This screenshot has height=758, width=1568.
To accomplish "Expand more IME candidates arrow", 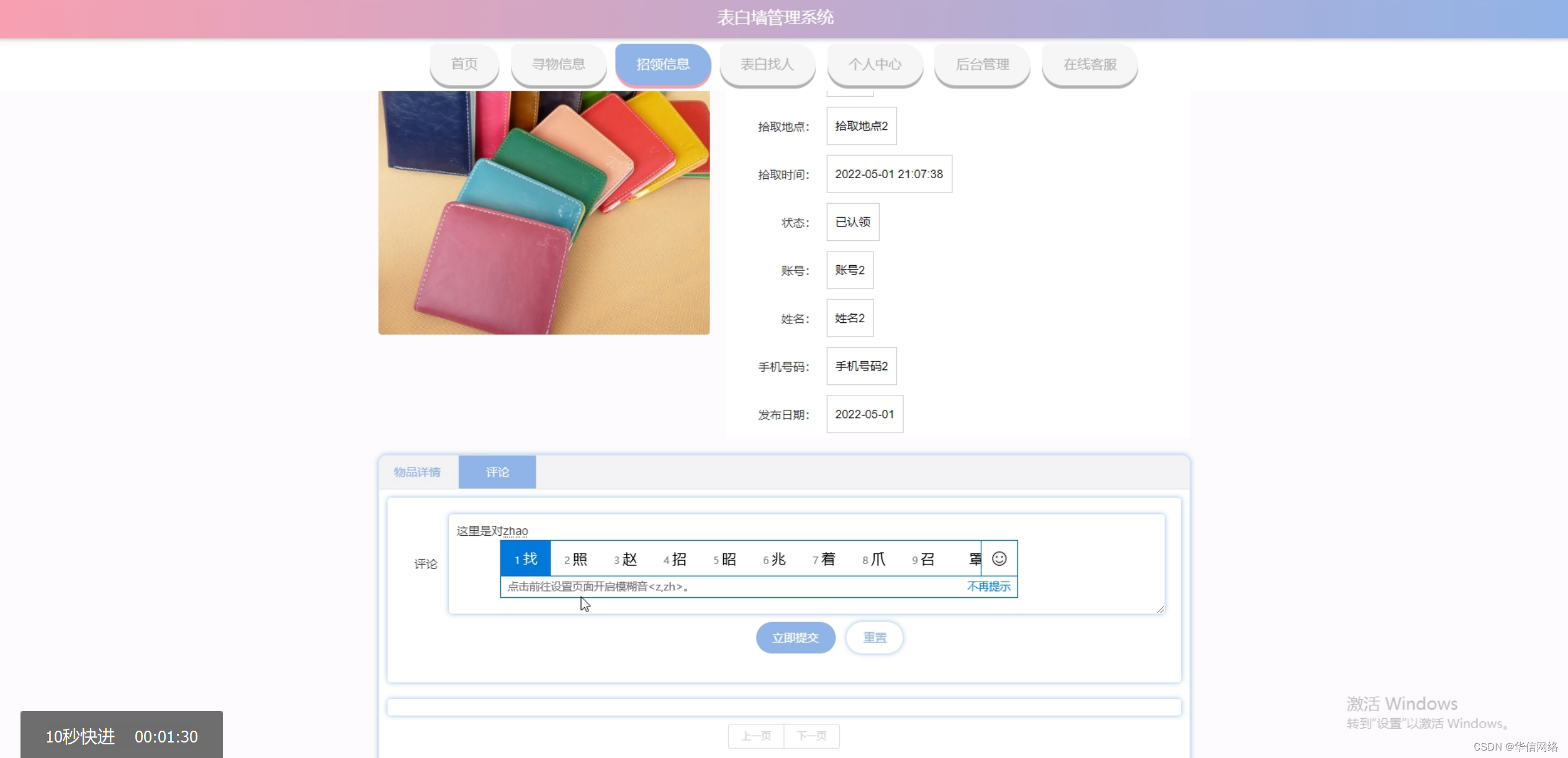I will [975, 559].
